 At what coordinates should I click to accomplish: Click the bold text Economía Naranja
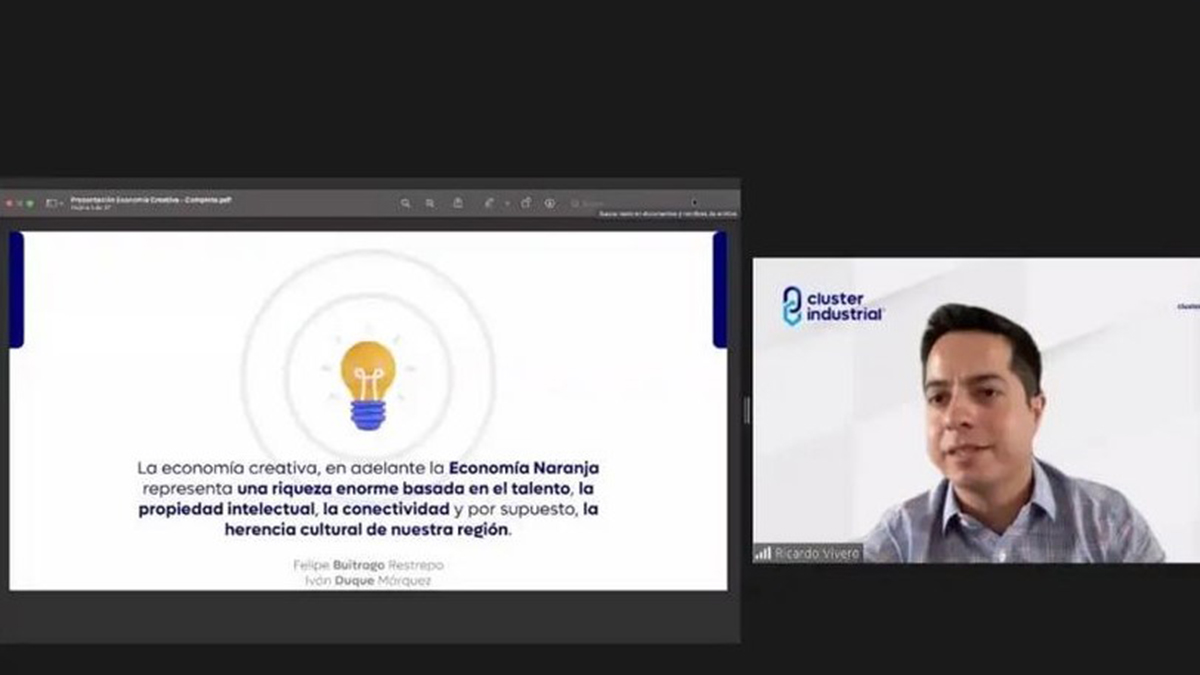(x=524, y=467)
